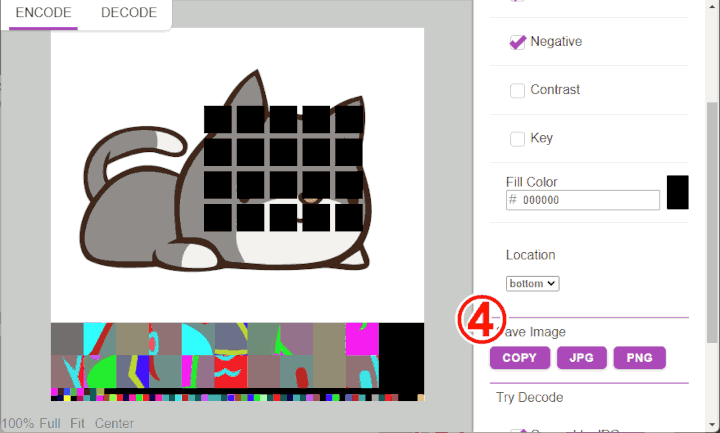Open the Location dropdown set to bottom
Viewport: 720px width, 433px height.
532,284
